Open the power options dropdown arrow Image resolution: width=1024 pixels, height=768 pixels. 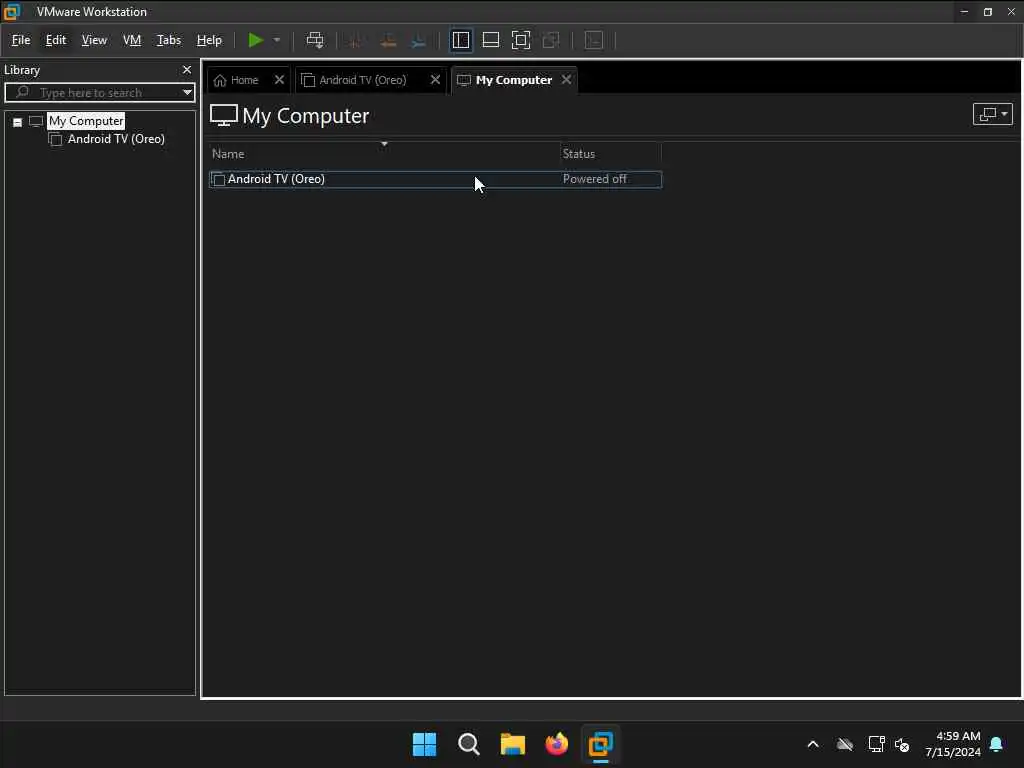(x=277, y=40)
